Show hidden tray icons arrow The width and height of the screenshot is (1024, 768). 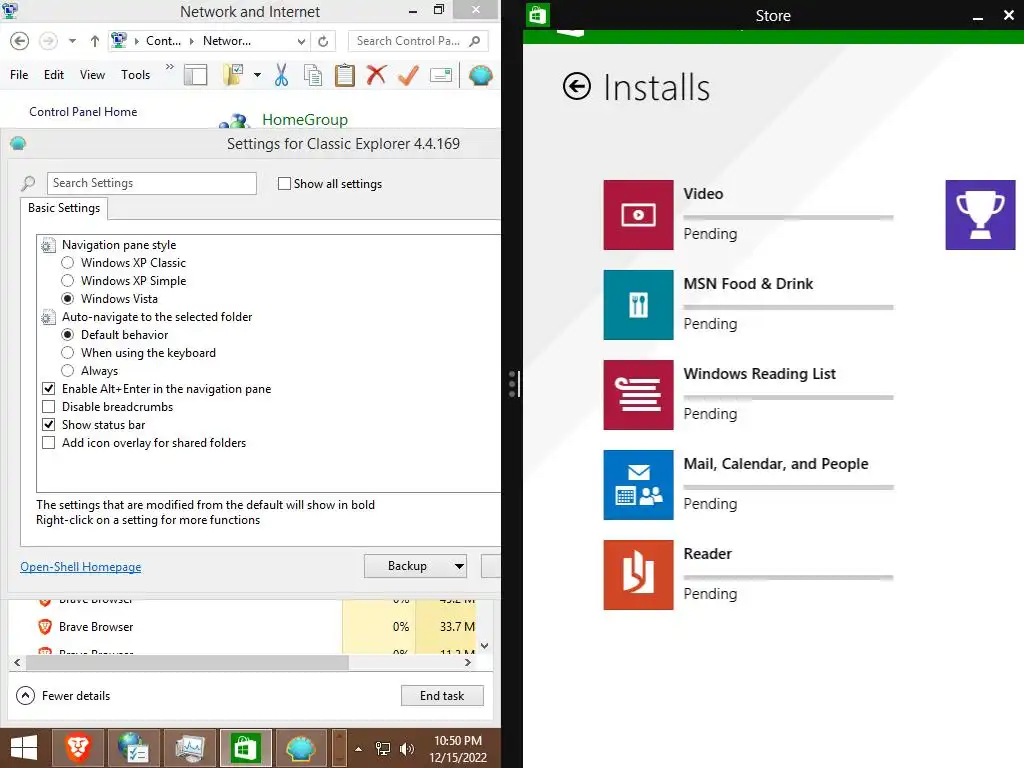pyautogui.click(x=359, y=749)
